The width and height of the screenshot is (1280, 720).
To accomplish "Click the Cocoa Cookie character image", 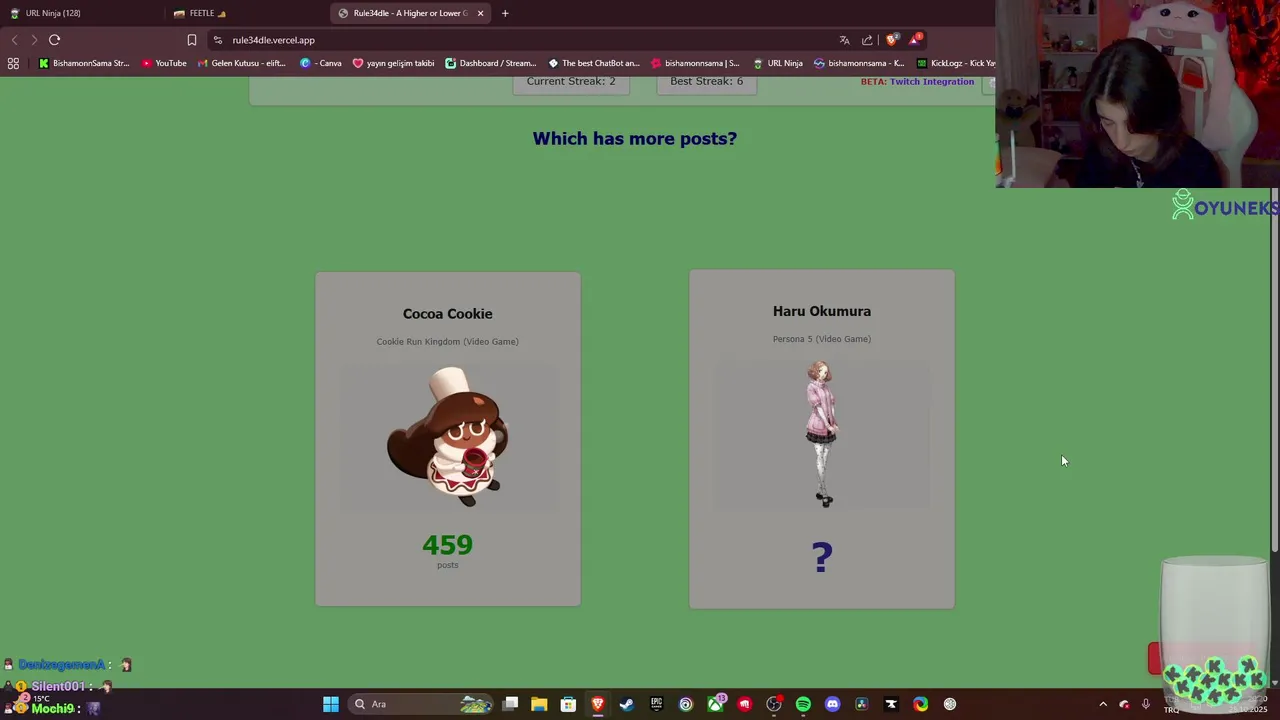I will (x=447, y=437).
